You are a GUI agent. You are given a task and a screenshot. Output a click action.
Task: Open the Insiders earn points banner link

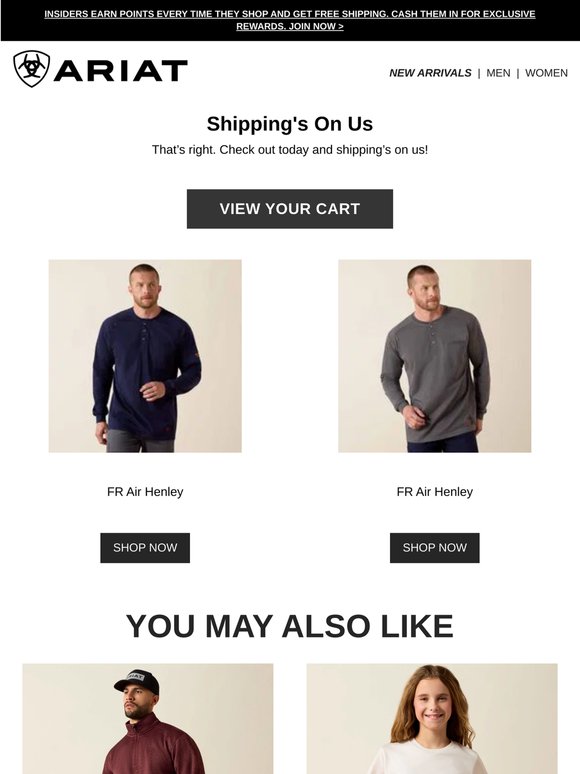290,20
